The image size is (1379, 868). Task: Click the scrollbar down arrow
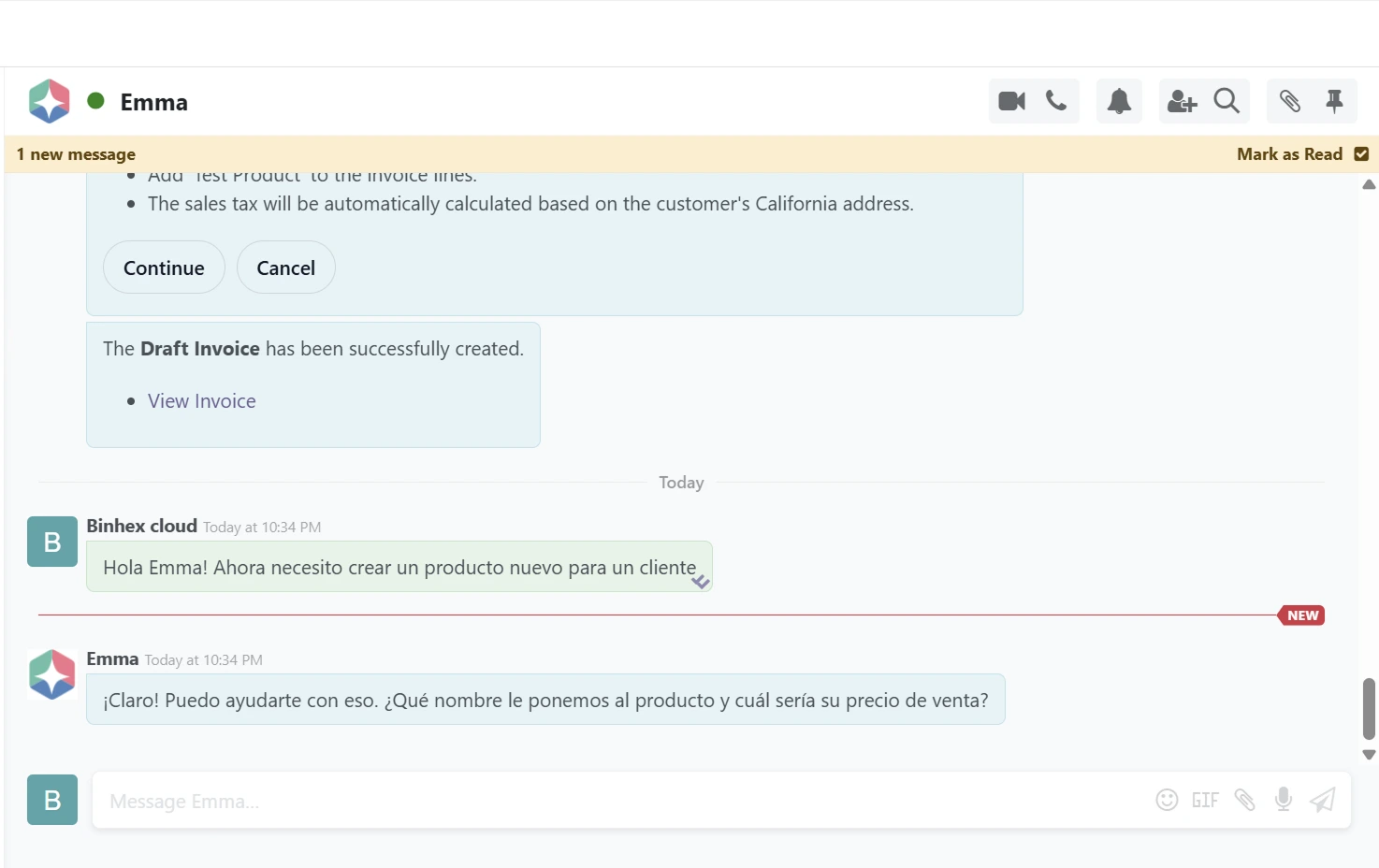[x=1369, y=755]
